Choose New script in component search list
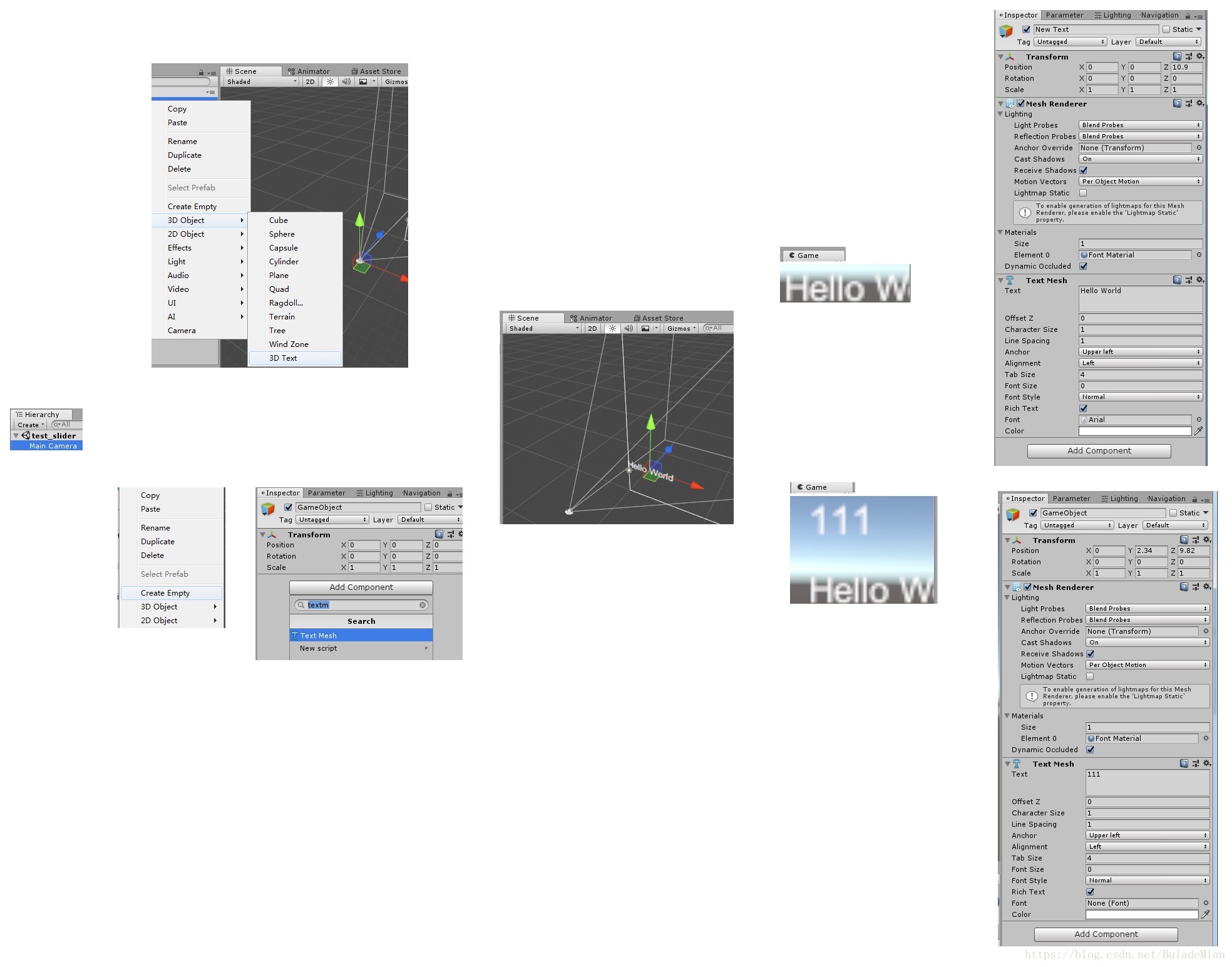The height and width of the screenshot is (967, 1232). point(361,648)
